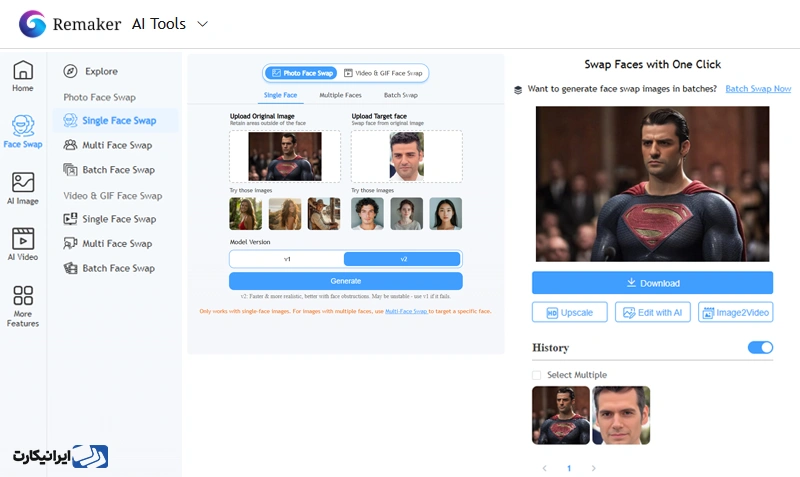Go to Home in left sidebar
Screen dimensions: 800x477
pyautogui.click(x=23, y=77)
